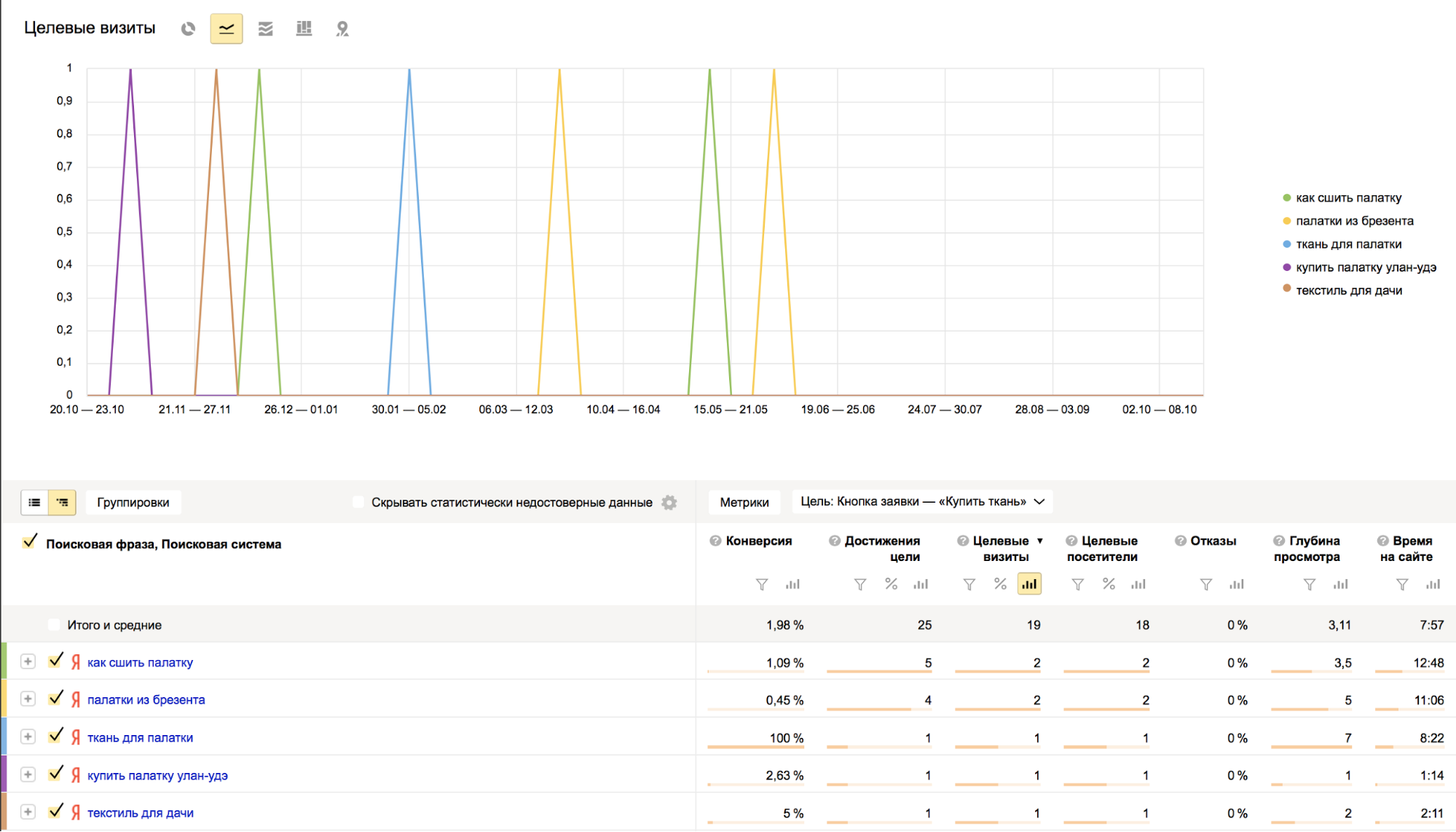Expand the "как сшить палатку" row
The image size is (1456, 832).
click(x=28, y=662)
